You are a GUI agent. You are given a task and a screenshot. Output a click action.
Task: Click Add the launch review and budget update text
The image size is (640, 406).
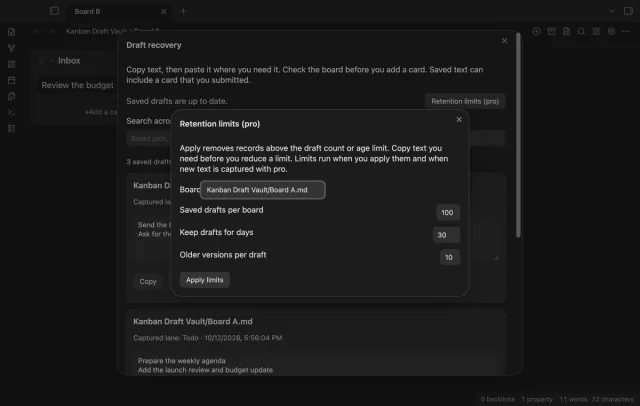click(x=205, y=370)
